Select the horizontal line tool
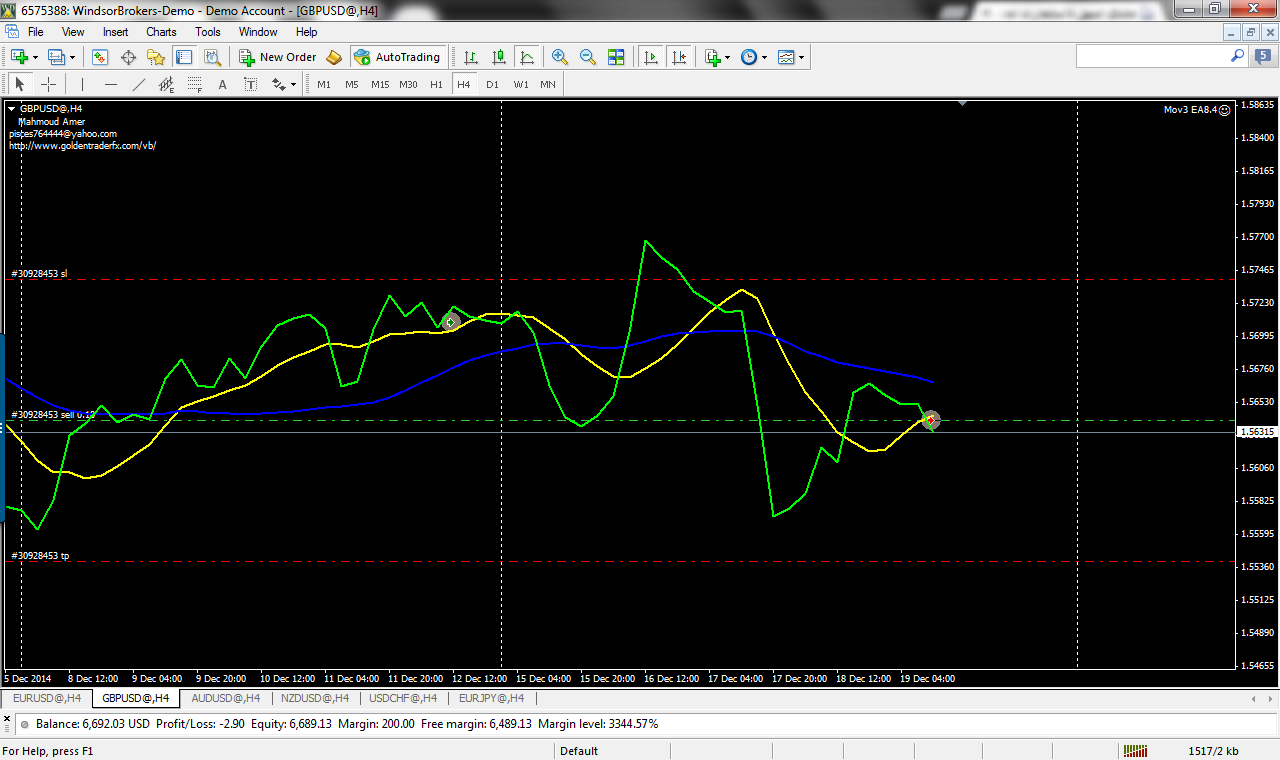Screen dimensions: 1280x760 tap(110, 84)
